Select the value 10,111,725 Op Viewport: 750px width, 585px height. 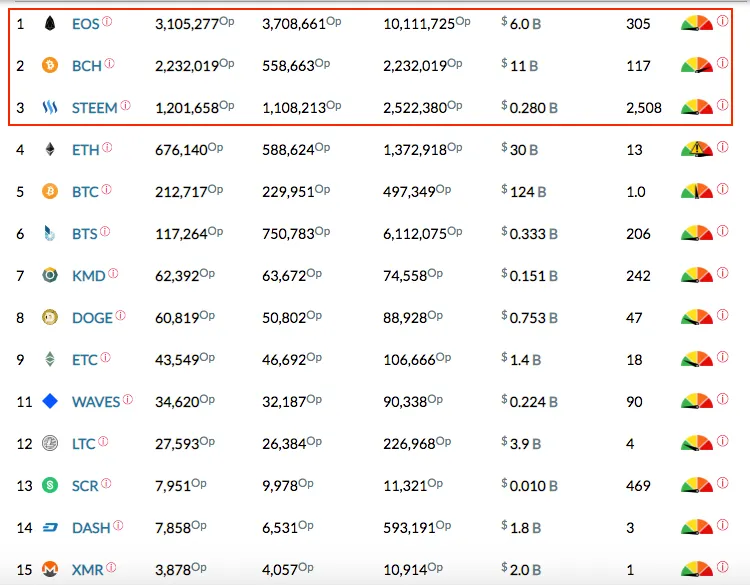click(427, 23)
